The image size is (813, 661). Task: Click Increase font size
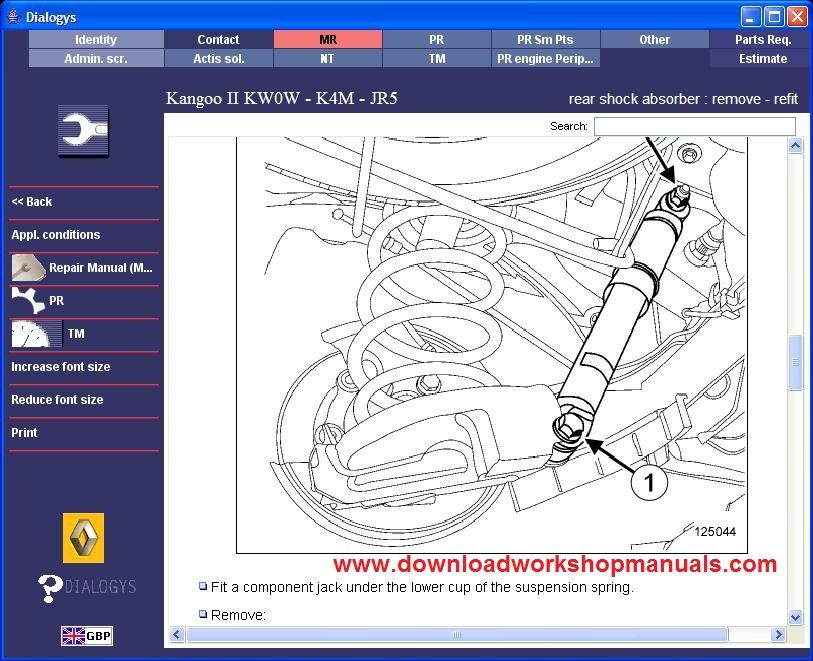click(61, 367)
